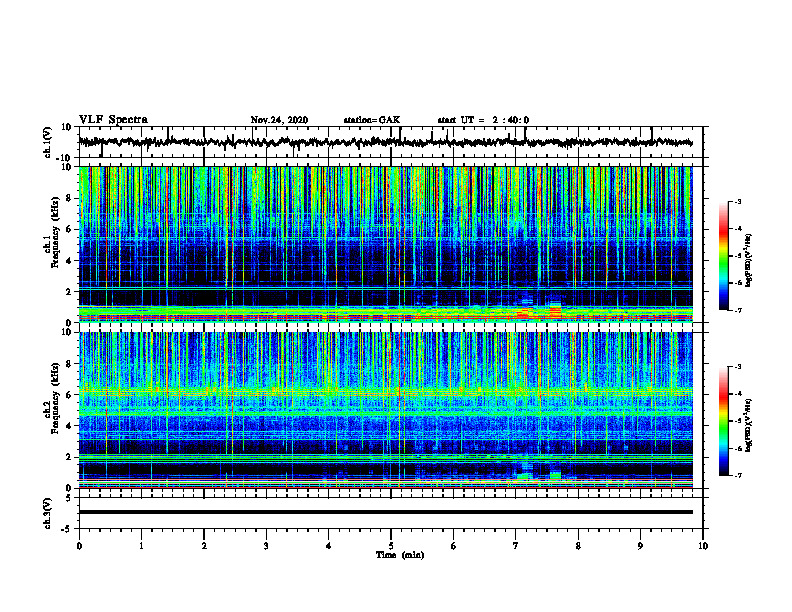The height and width of the screenshot is (612, 792).
Task: Click the "VLF Spectra" plot title
Action: [113, 120]
